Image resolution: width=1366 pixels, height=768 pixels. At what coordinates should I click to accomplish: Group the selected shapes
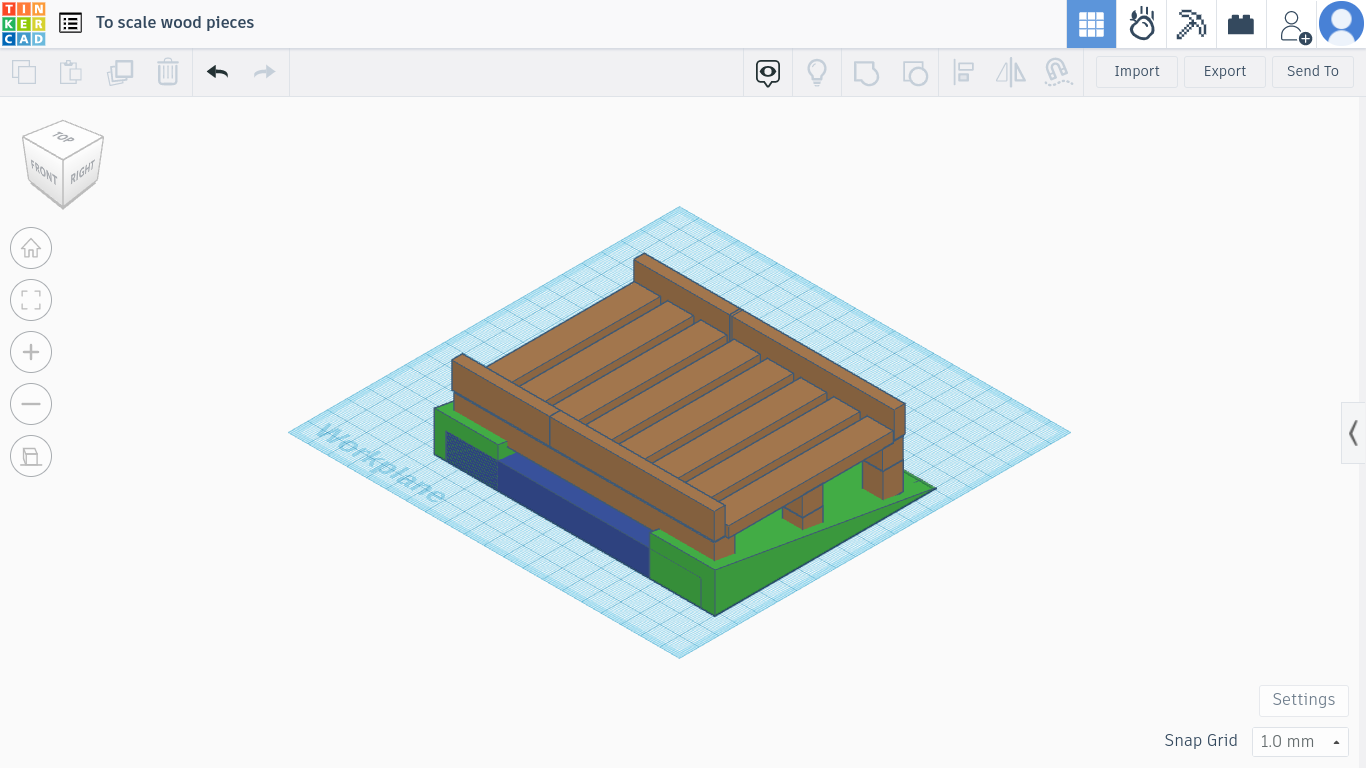(865, 72)
